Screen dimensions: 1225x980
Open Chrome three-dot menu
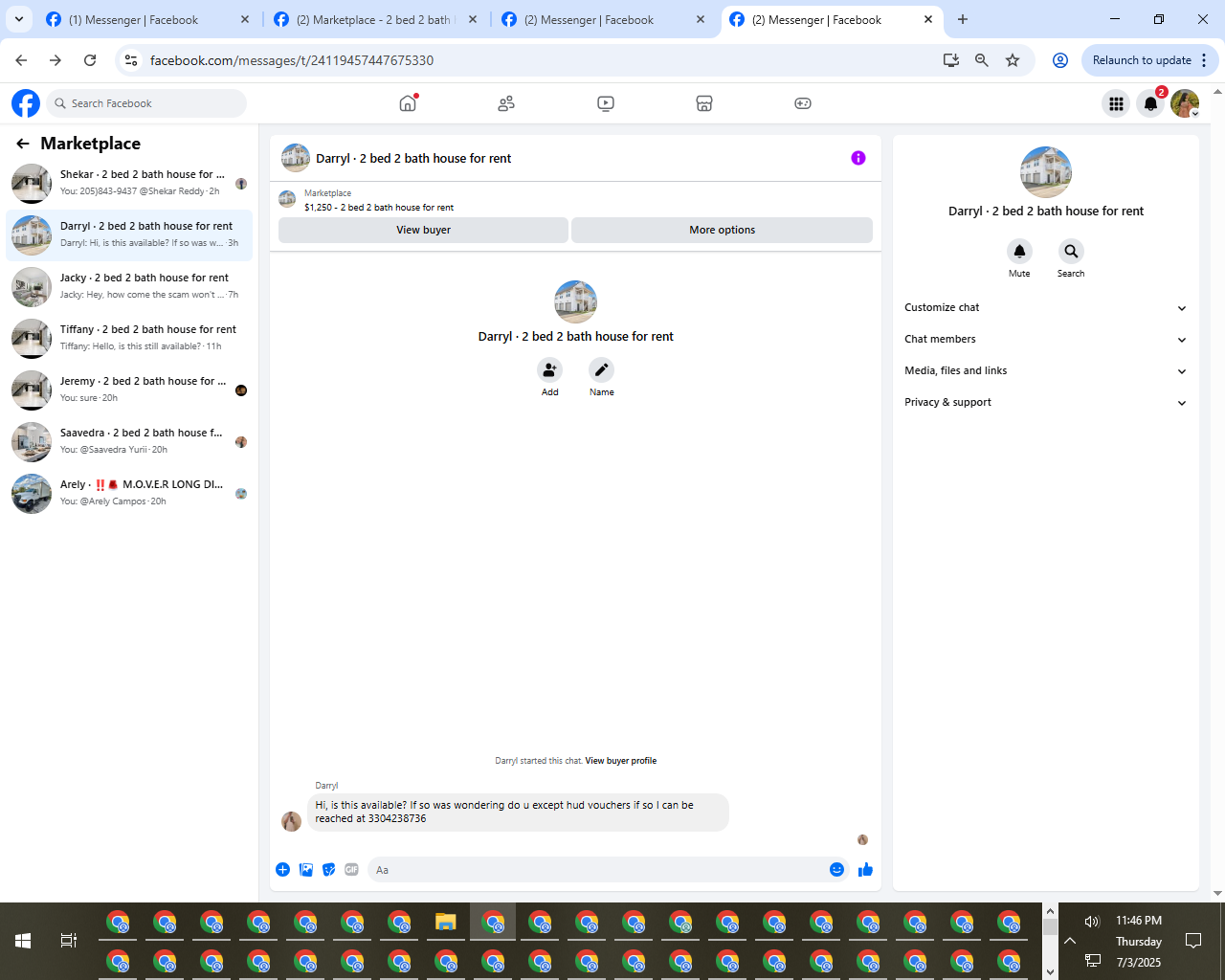pyautogui.click(x=1204, y=60)
